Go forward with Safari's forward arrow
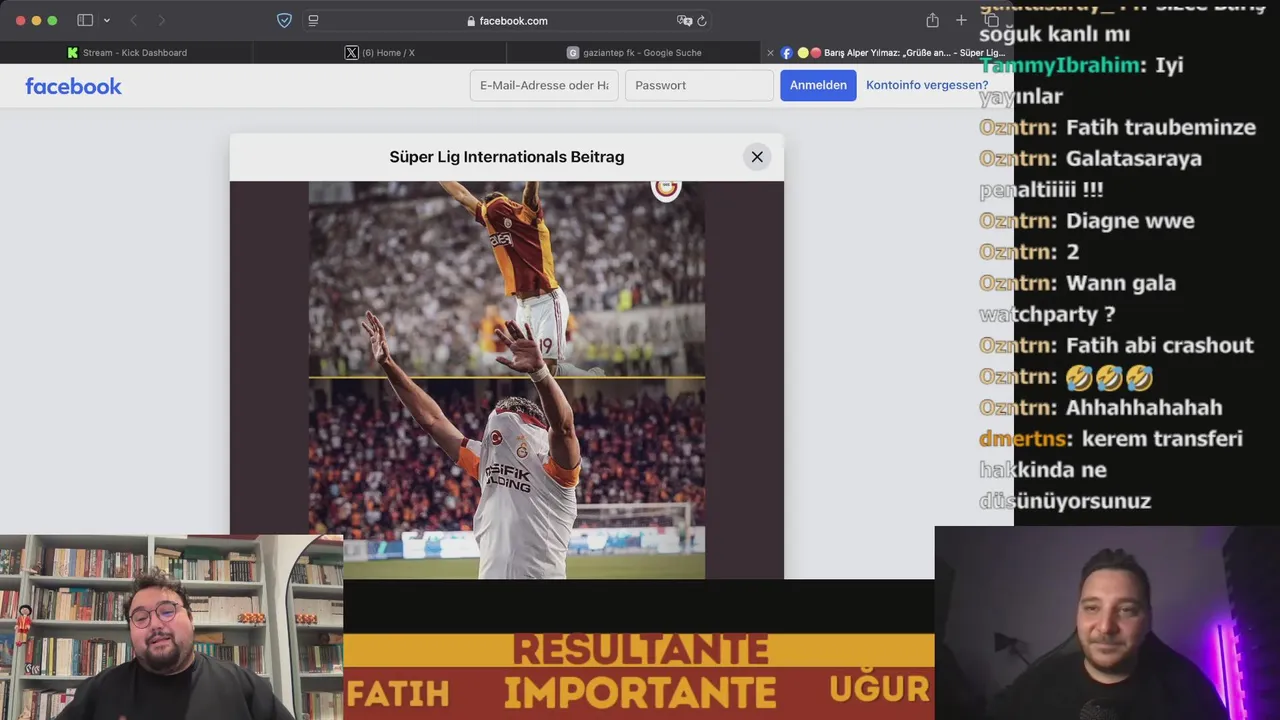1280x720 pixels. 161,20
